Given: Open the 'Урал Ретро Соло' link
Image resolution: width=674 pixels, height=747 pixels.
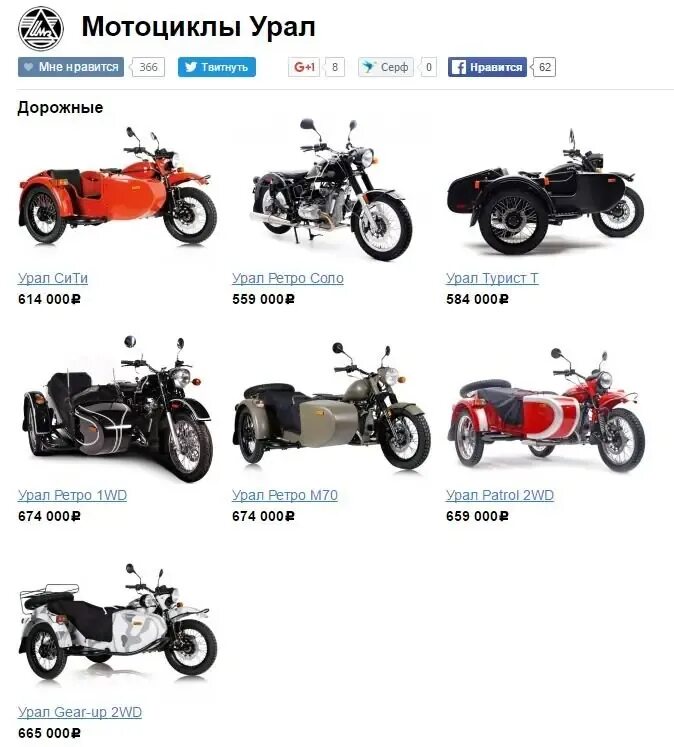Looking at the screenshot, I should coord(288,278).
